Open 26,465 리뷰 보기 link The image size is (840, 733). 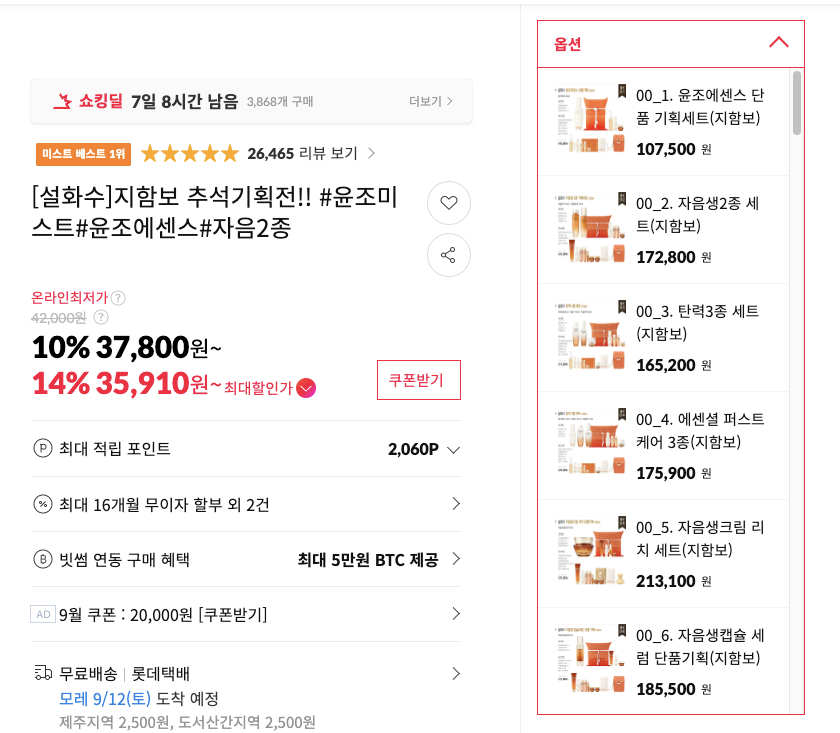[x=302, y=154]
